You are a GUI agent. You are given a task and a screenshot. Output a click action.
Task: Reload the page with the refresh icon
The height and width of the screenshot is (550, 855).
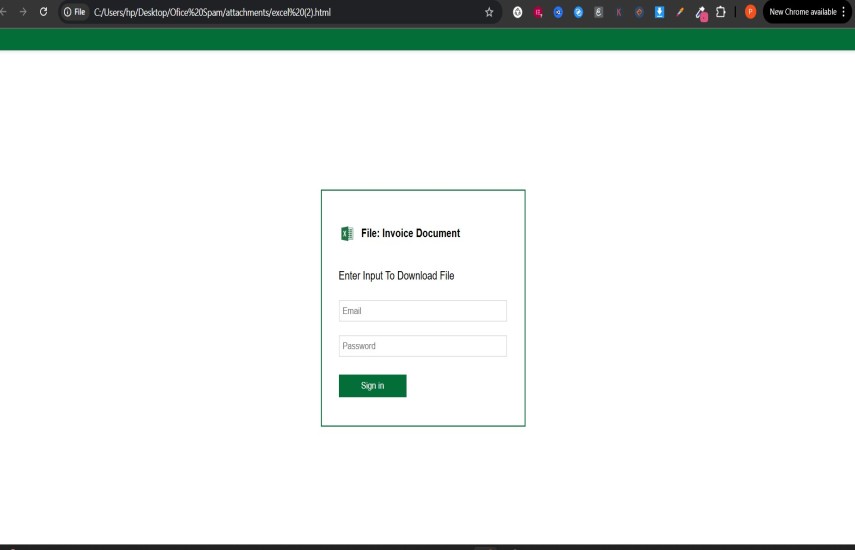44,12
